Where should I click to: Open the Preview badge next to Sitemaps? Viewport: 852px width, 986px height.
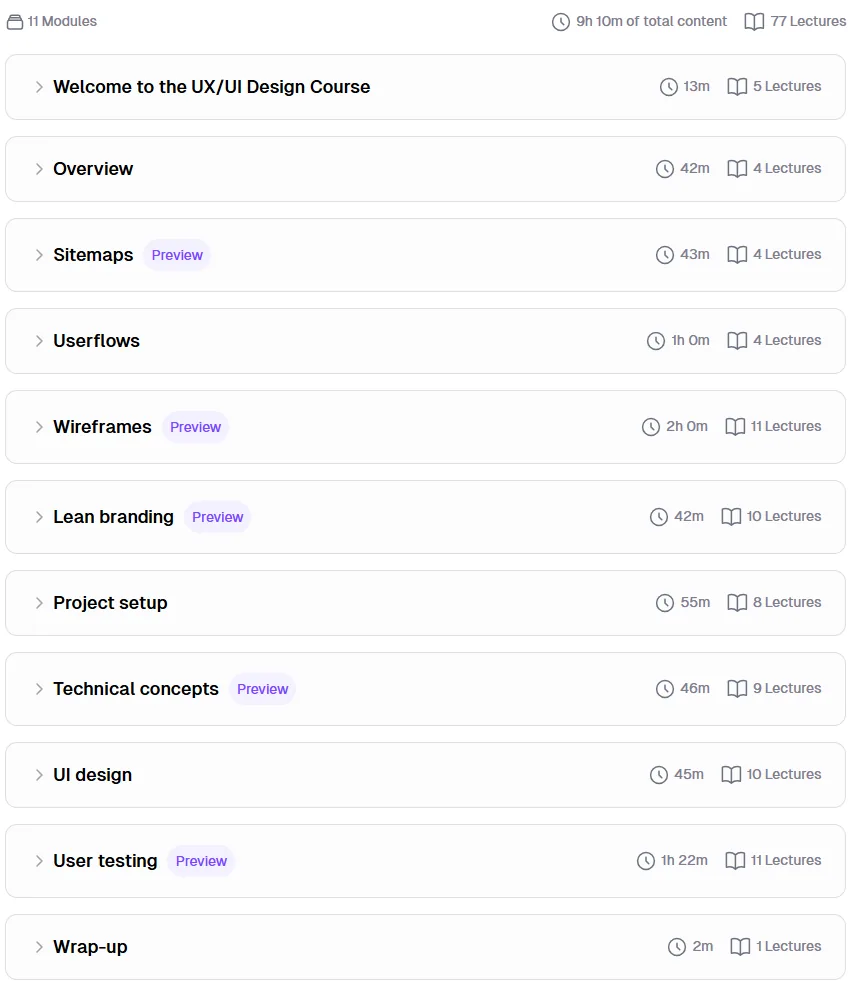177,255
